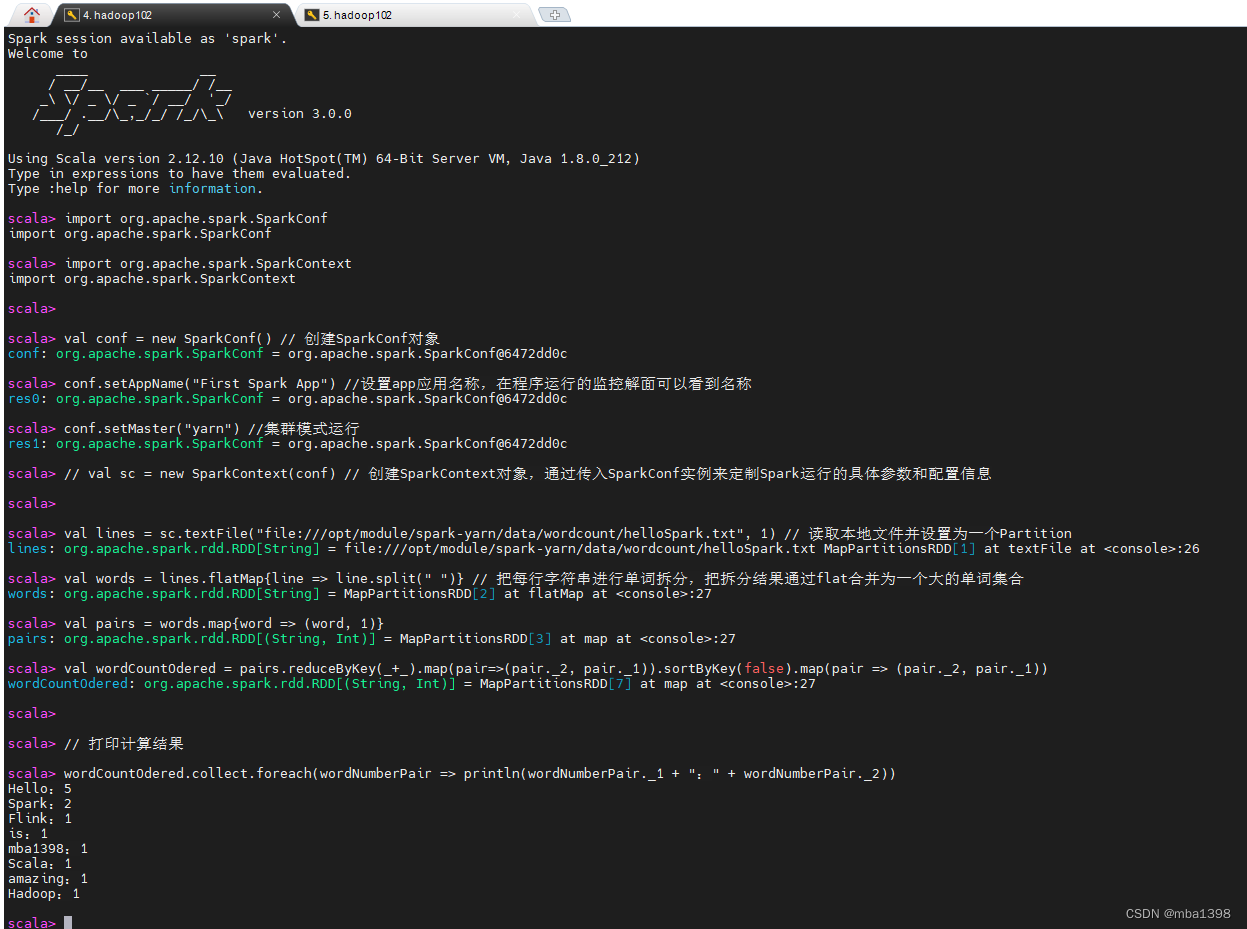Click the "pairs:" output with MapPartitionsRDD[3]

pyautogui.click(x=372, y=639)
